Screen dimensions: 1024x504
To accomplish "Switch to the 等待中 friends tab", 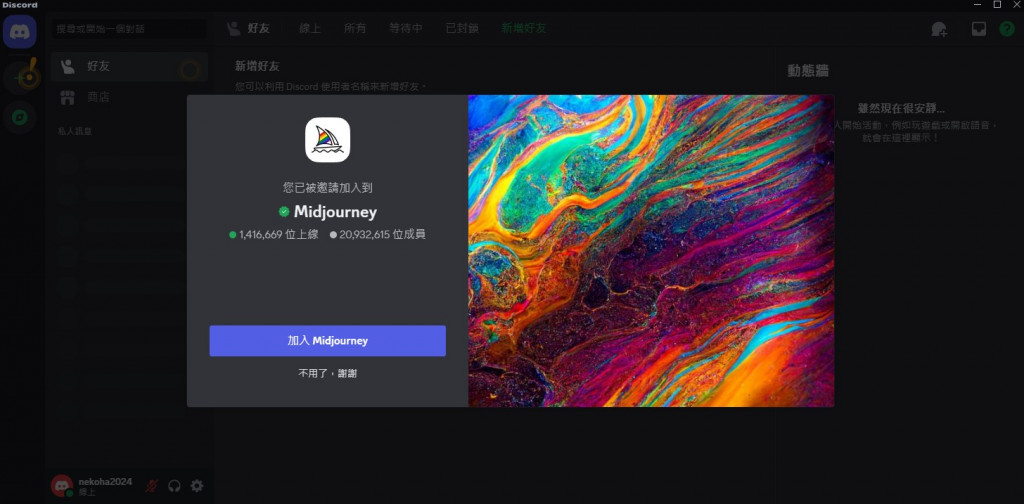I will tap(406, 28).
